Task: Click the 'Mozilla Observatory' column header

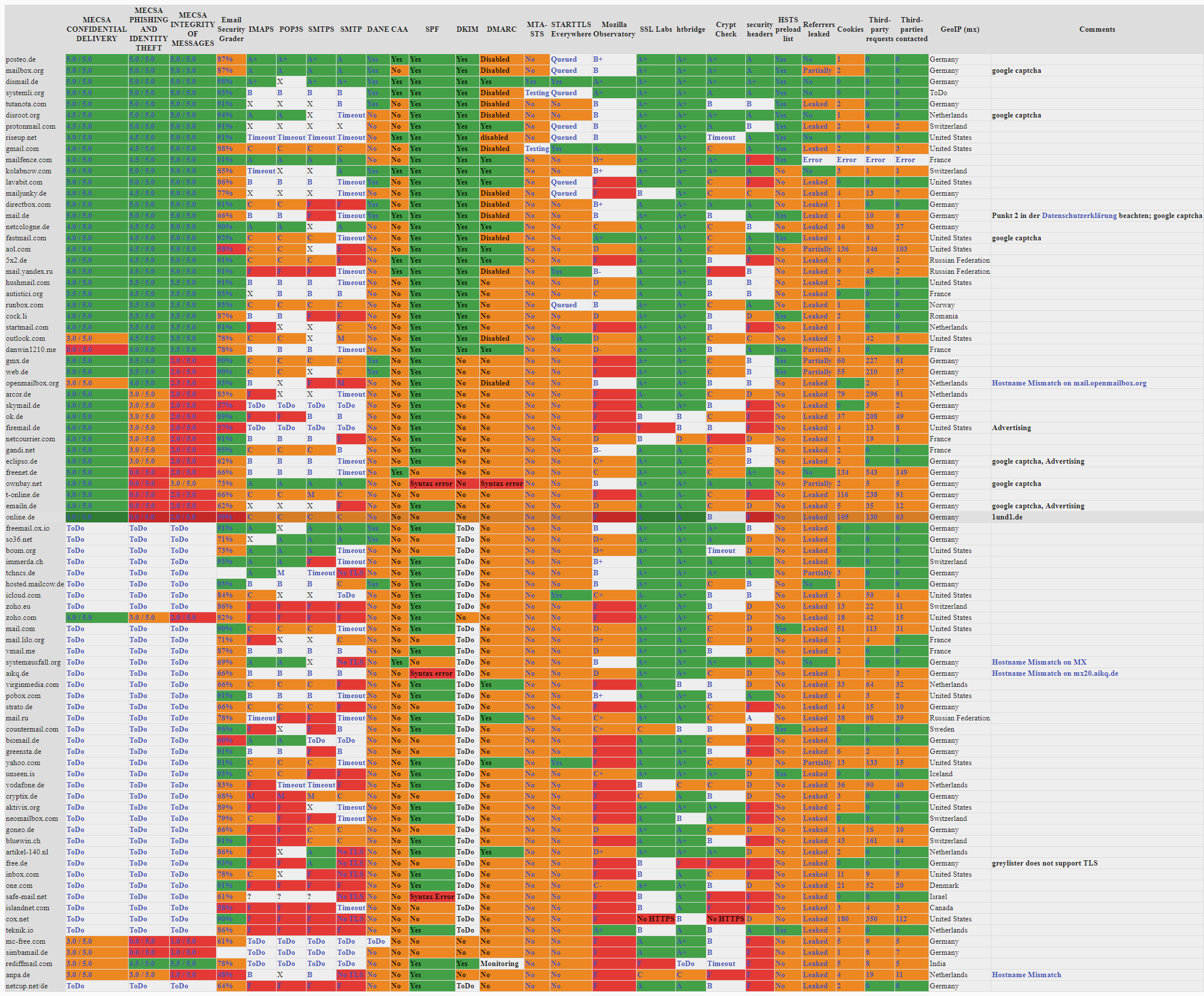Action: 614,29
